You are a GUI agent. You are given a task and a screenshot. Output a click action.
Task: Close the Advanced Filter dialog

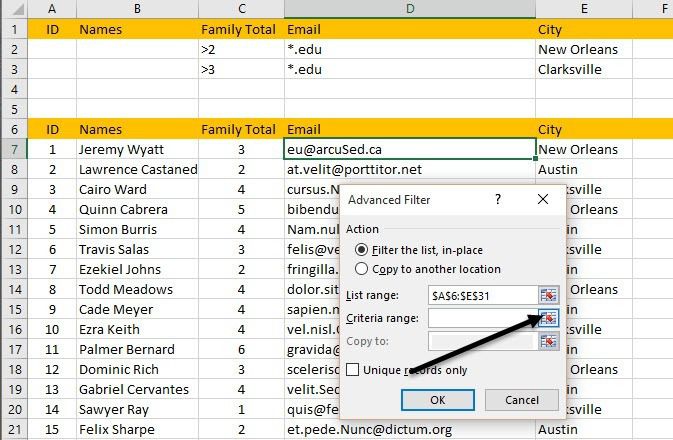click(543, 199)
